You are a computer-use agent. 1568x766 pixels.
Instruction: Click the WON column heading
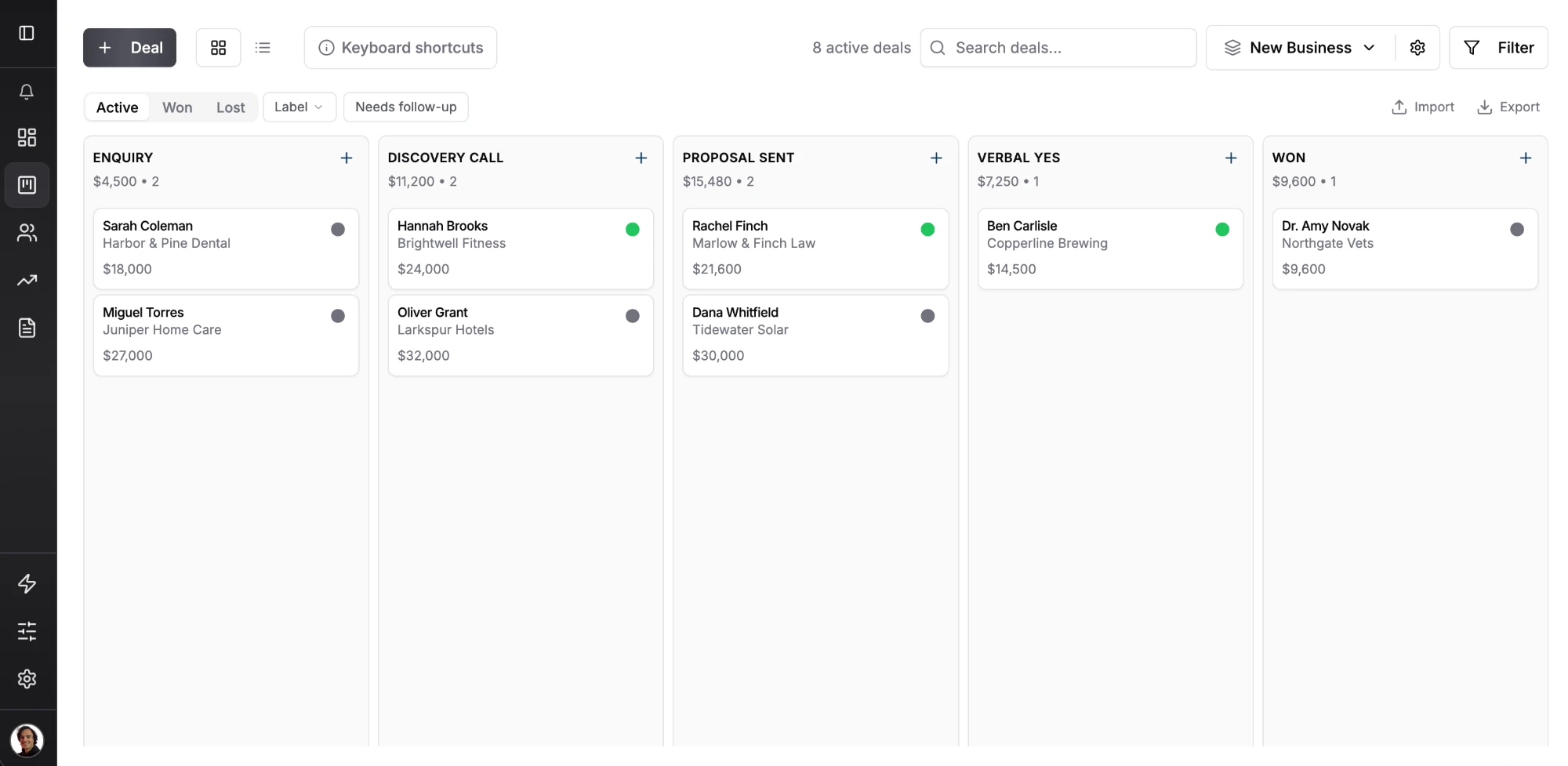click(1289, 158)
